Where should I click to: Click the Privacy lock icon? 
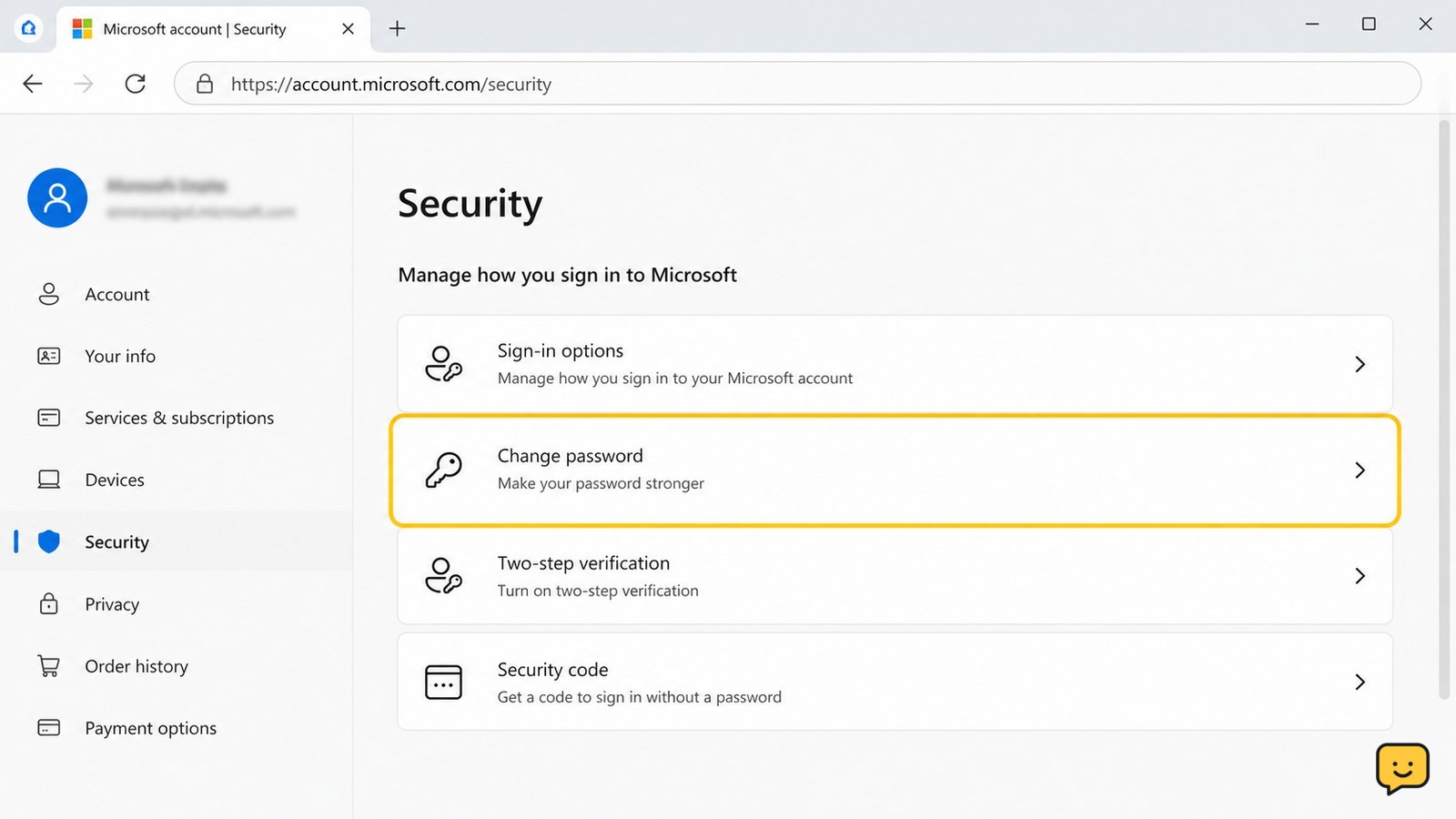coord(49,603)
